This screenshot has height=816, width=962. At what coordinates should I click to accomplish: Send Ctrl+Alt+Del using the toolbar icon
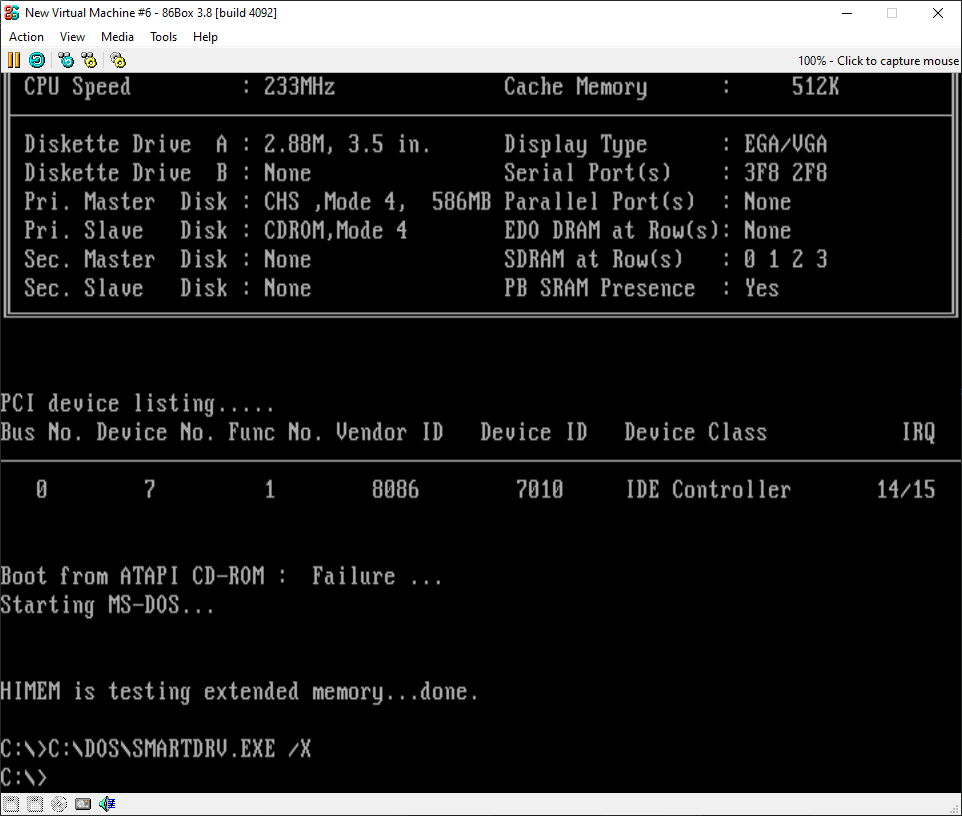click(66, 60)
